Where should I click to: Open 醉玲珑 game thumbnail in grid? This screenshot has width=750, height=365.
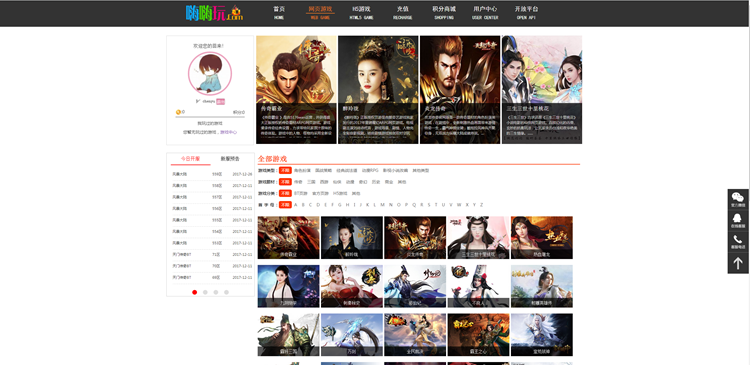[x=352, y=237]
